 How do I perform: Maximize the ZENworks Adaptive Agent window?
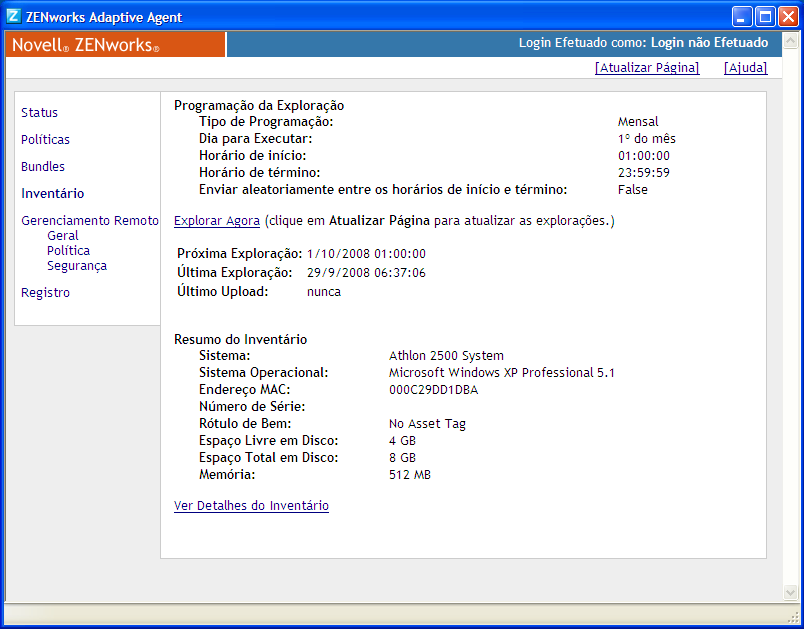763,16
